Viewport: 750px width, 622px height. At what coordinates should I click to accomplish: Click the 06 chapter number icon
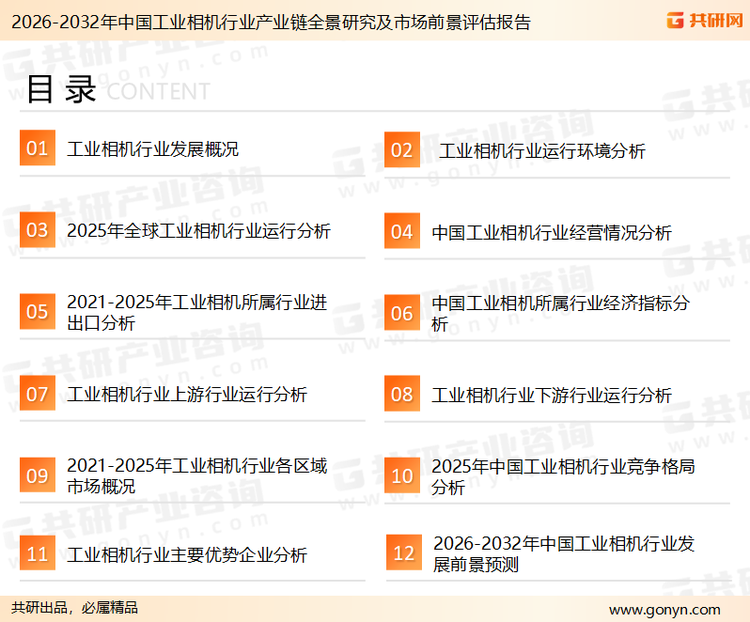pyautogui.click(x=402, y=313)
